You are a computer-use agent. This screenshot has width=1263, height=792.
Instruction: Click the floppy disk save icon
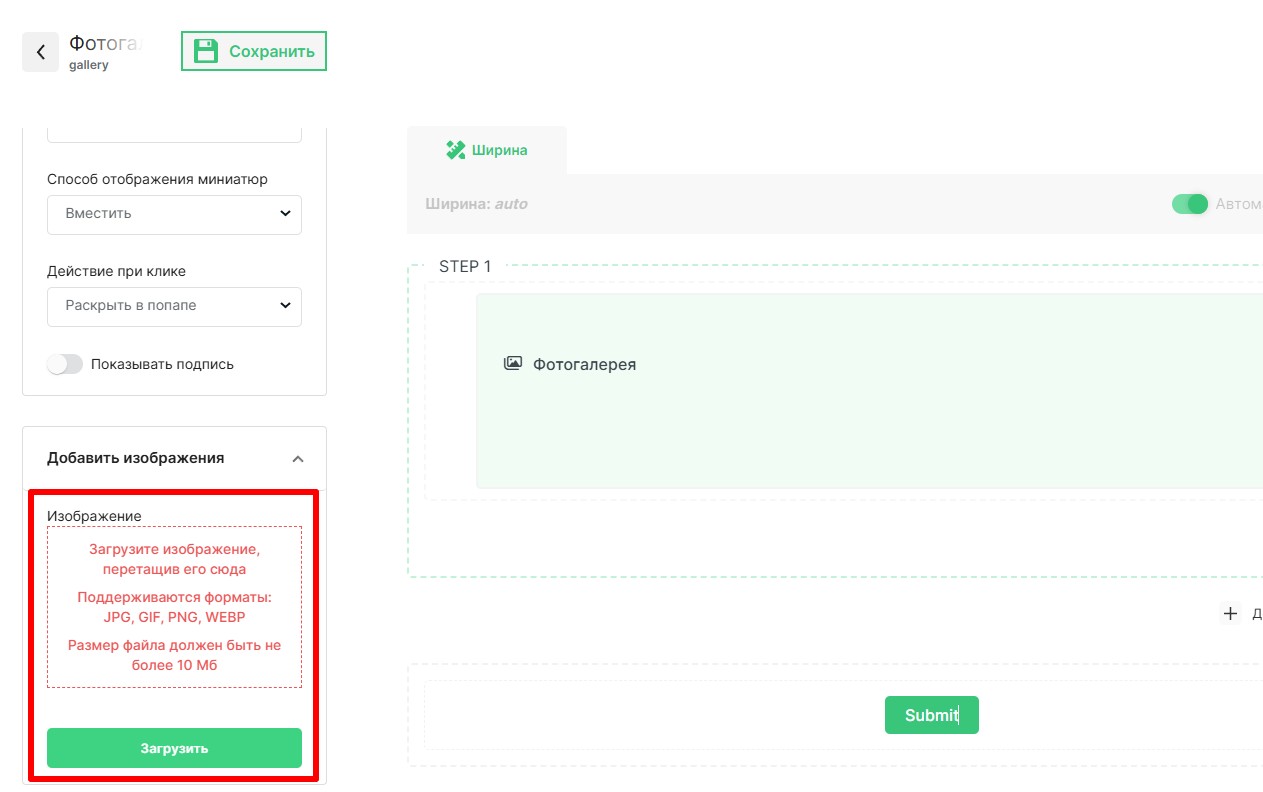(x=205, y=52)
